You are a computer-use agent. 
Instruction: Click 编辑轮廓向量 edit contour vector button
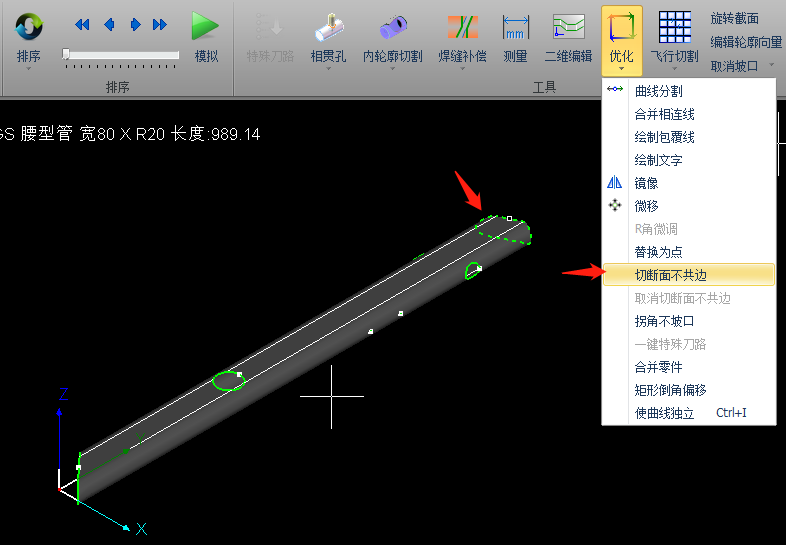click(746, 42)
